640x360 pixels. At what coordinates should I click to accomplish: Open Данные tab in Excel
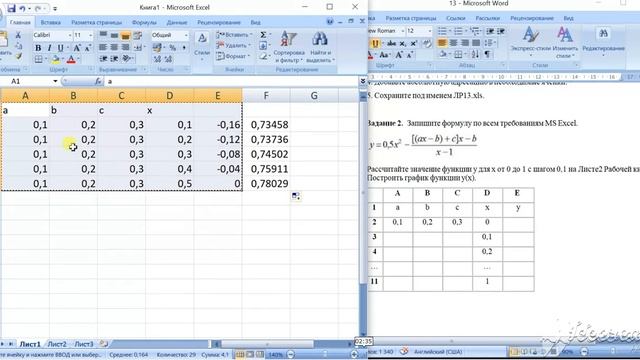coord(177,22)
